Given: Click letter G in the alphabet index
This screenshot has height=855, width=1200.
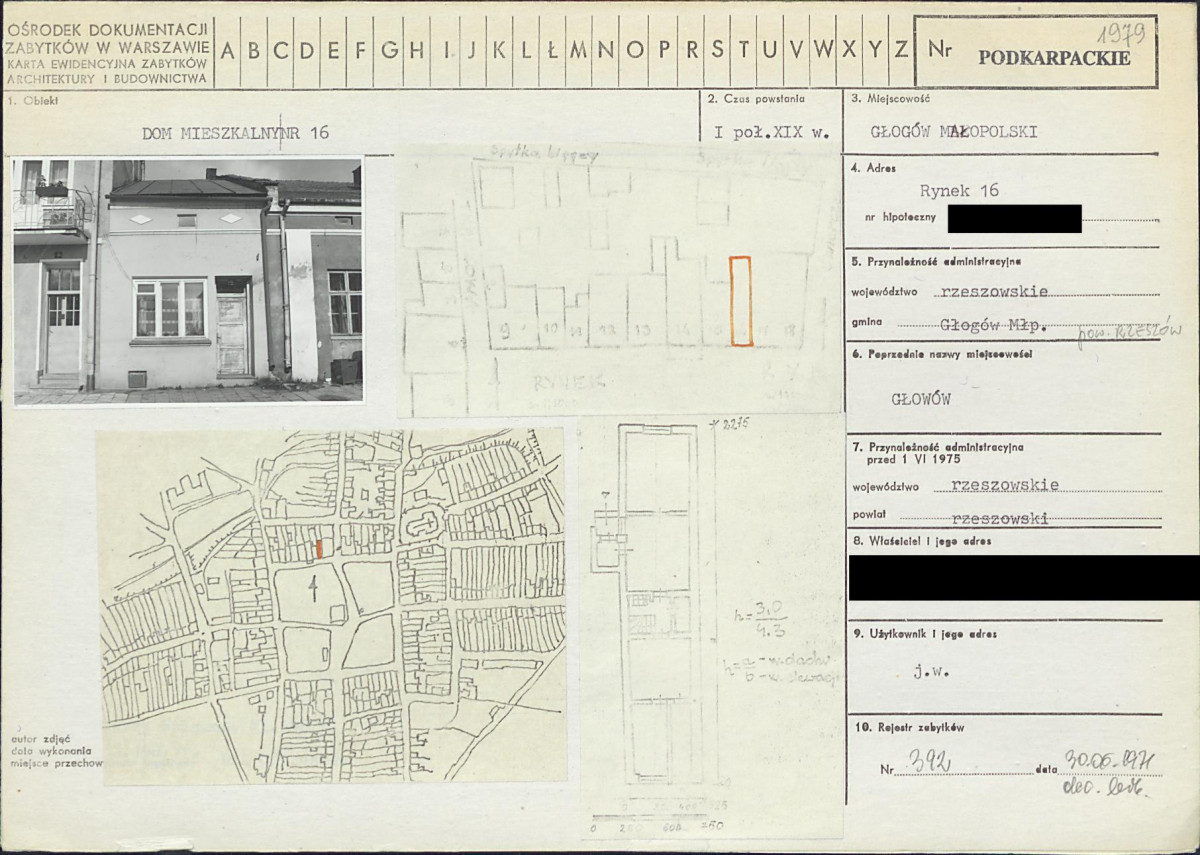Looking at the screenshot, I should point(389,50).
